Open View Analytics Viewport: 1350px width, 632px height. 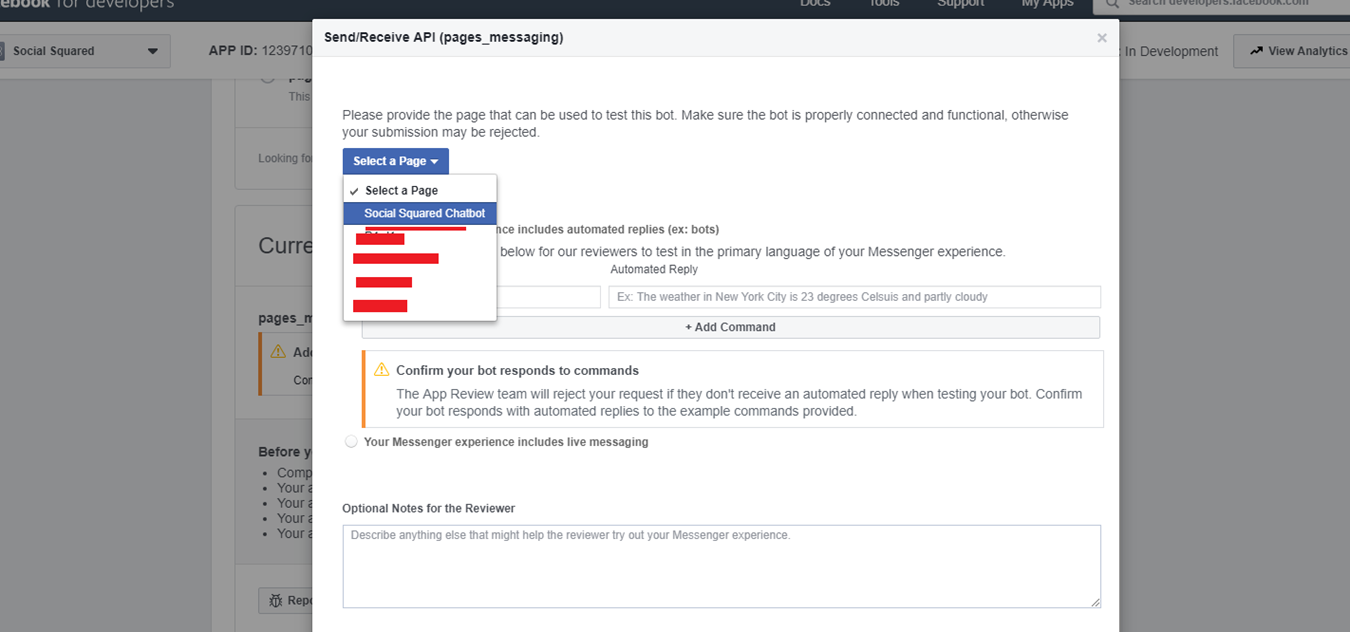pos(1298,51)
